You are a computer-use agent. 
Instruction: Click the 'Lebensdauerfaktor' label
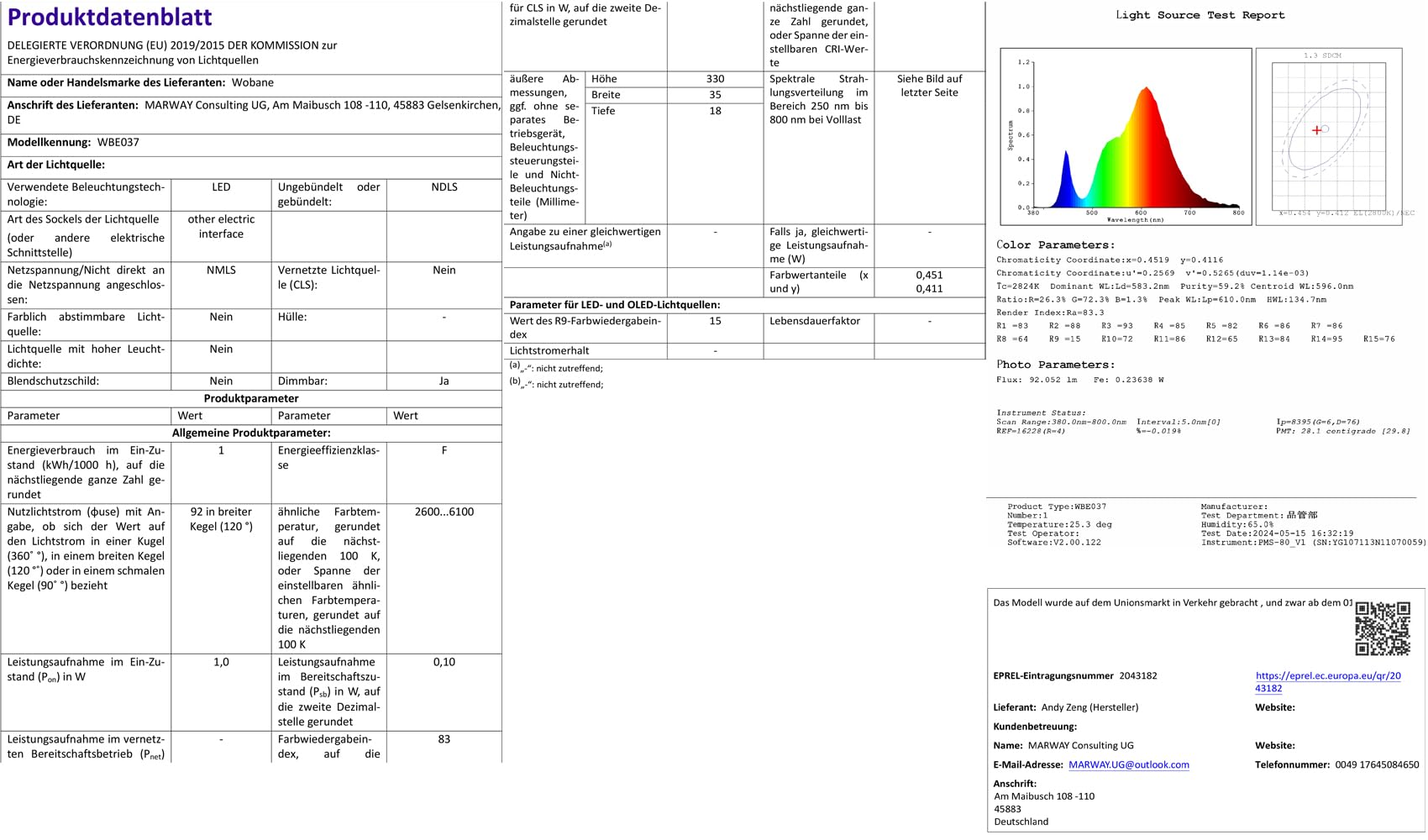pyautogui.click(x=815, y=321)
